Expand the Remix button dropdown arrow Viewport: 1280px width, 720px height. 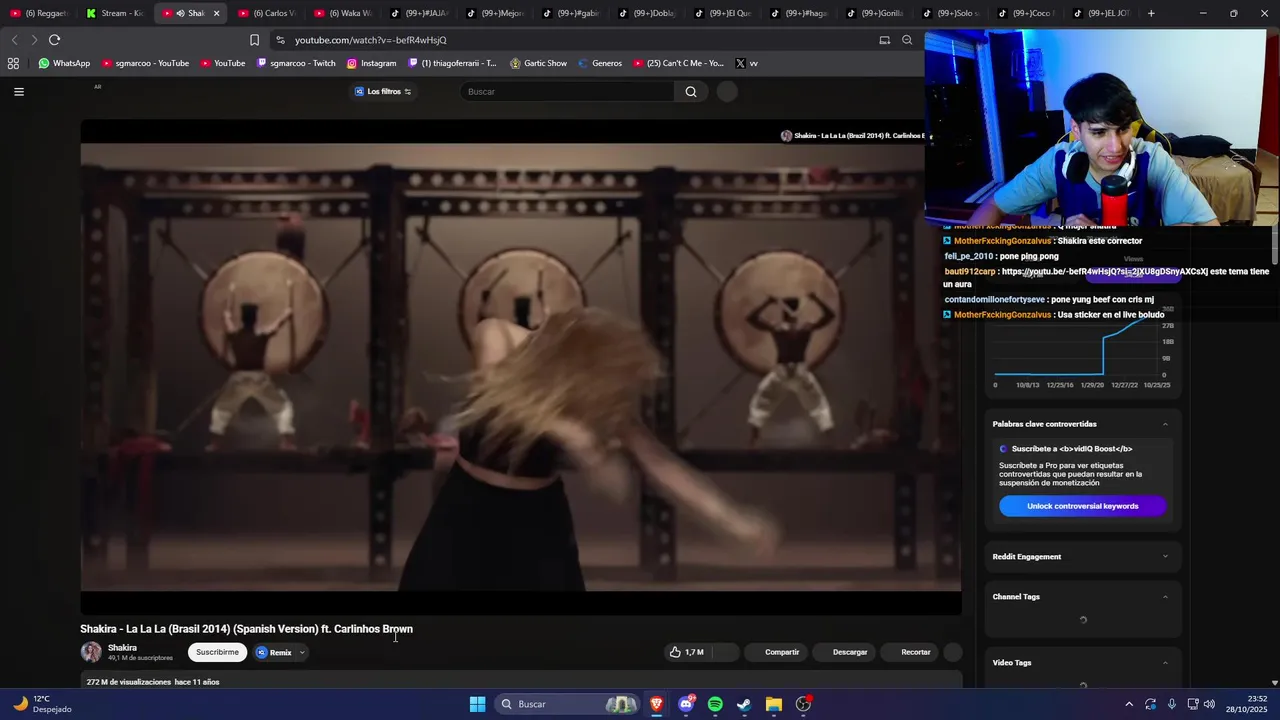302,652
